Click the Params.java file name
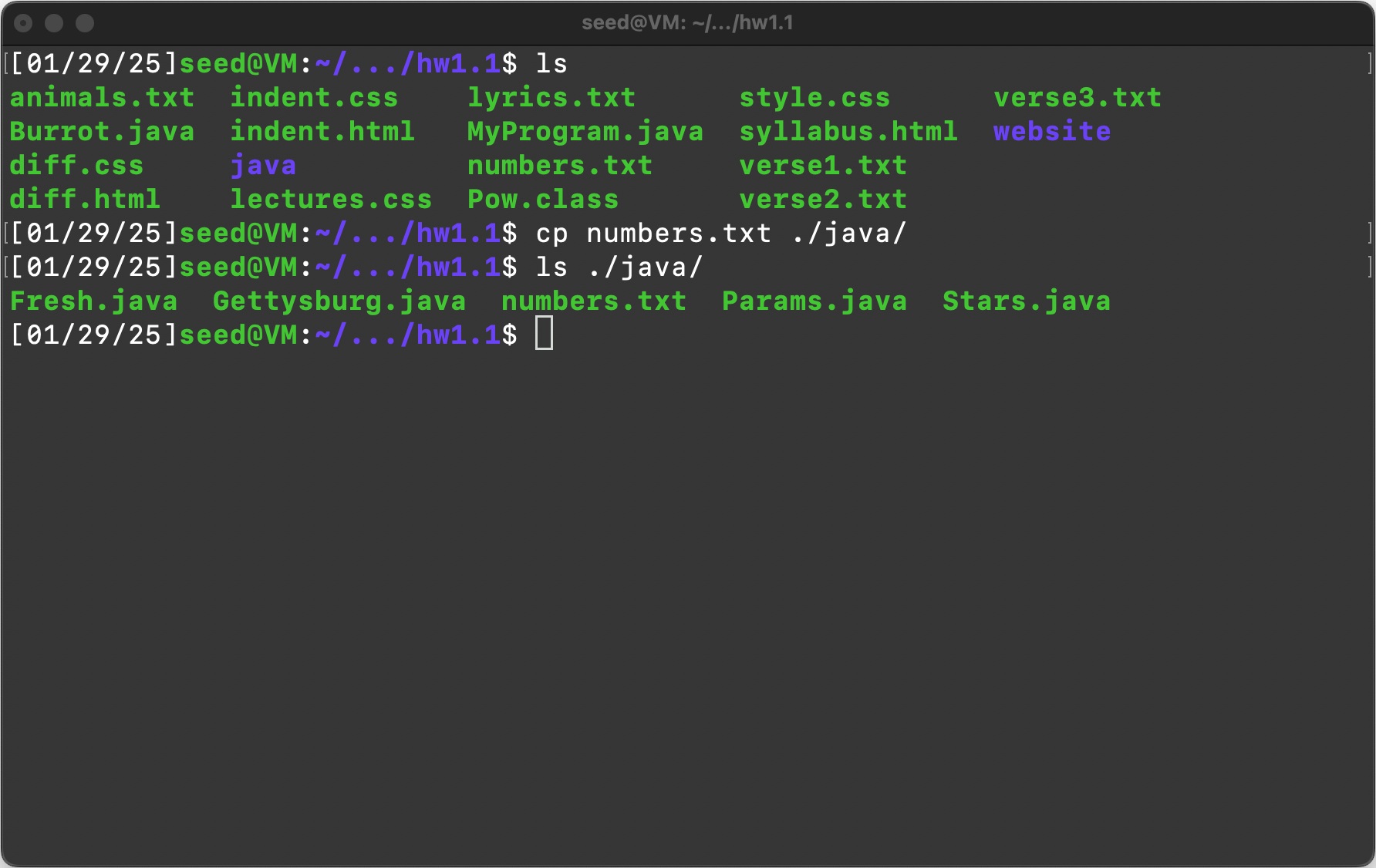Viewport: 1376px width, 868px height. [814, 301]
